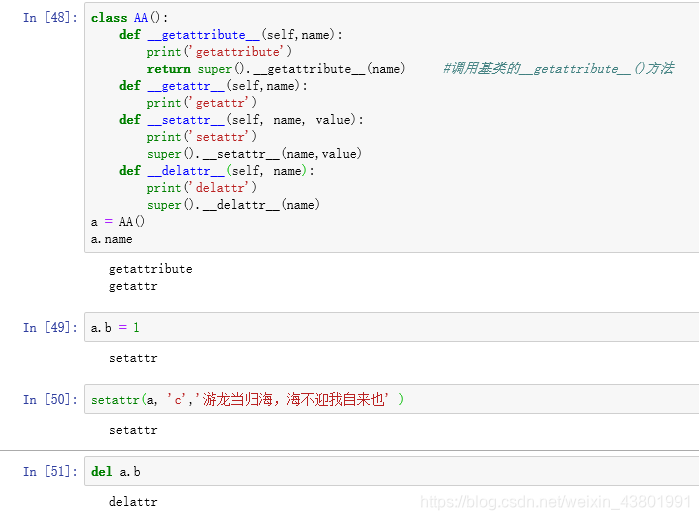Click the 'getattribute' output line of cell 48

click(151, 269)
